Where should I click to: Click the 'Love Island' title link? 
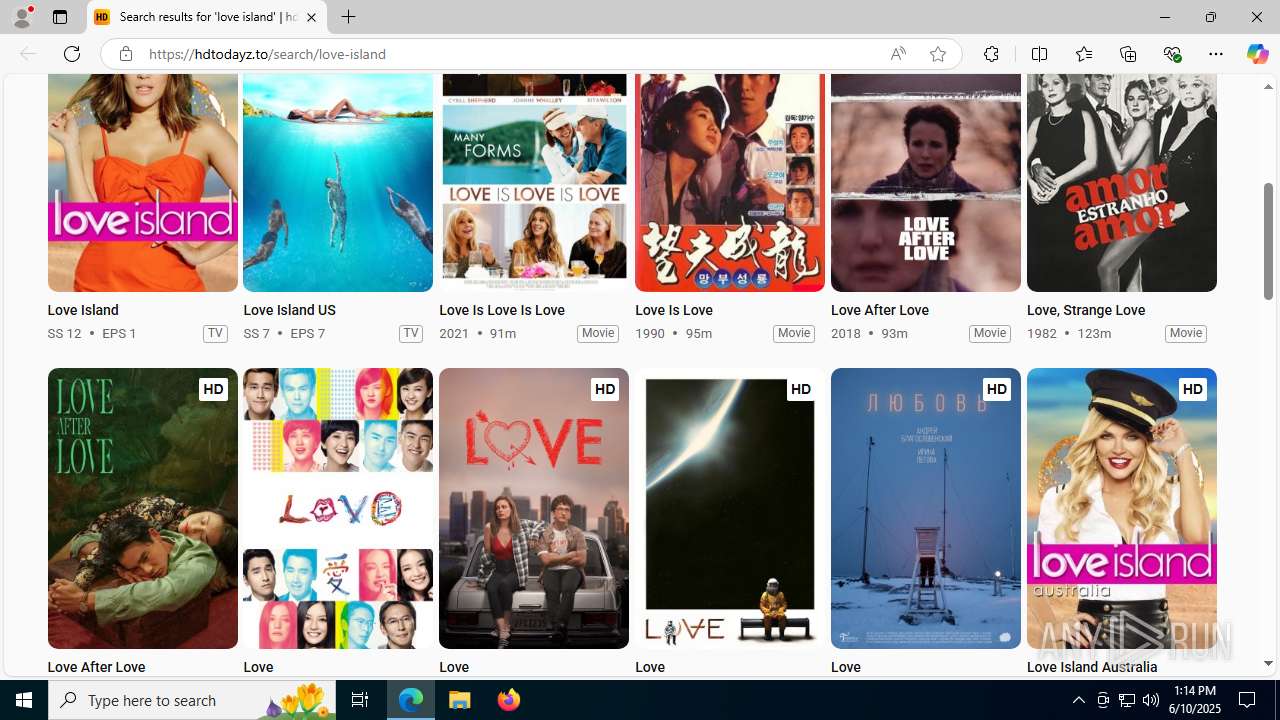pyautogui.click(x=83, y=310)
